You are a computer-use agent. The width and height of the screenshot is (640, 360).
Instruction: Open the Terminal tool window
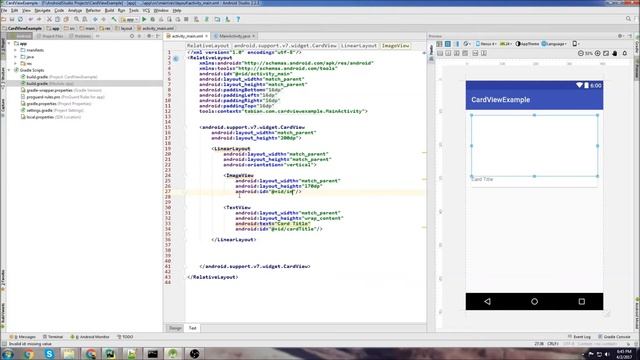[x=53, y=337]
